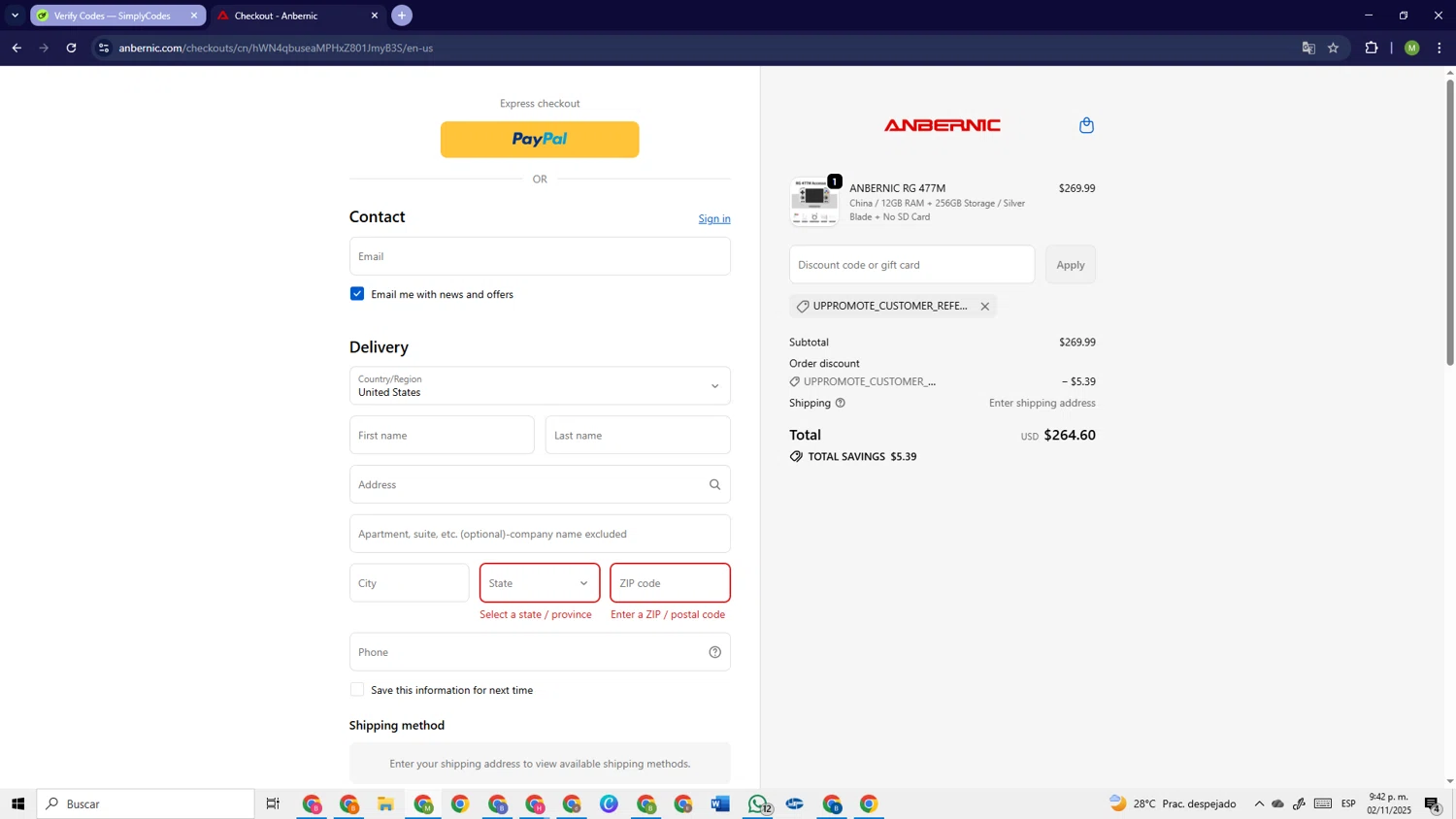The width and height of the screenshot is (1456, 819).
Task: Click the $264.60 total amount
Action: coord(1070,435)
